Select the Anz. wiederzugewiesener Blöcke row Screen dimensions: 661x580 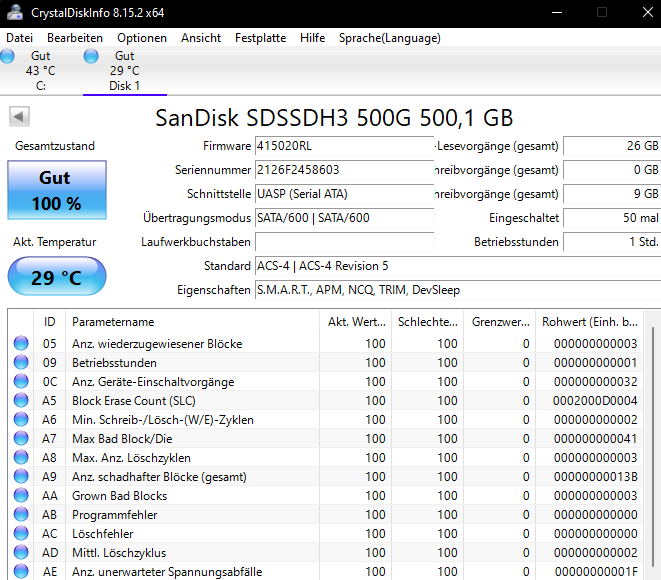326,344
